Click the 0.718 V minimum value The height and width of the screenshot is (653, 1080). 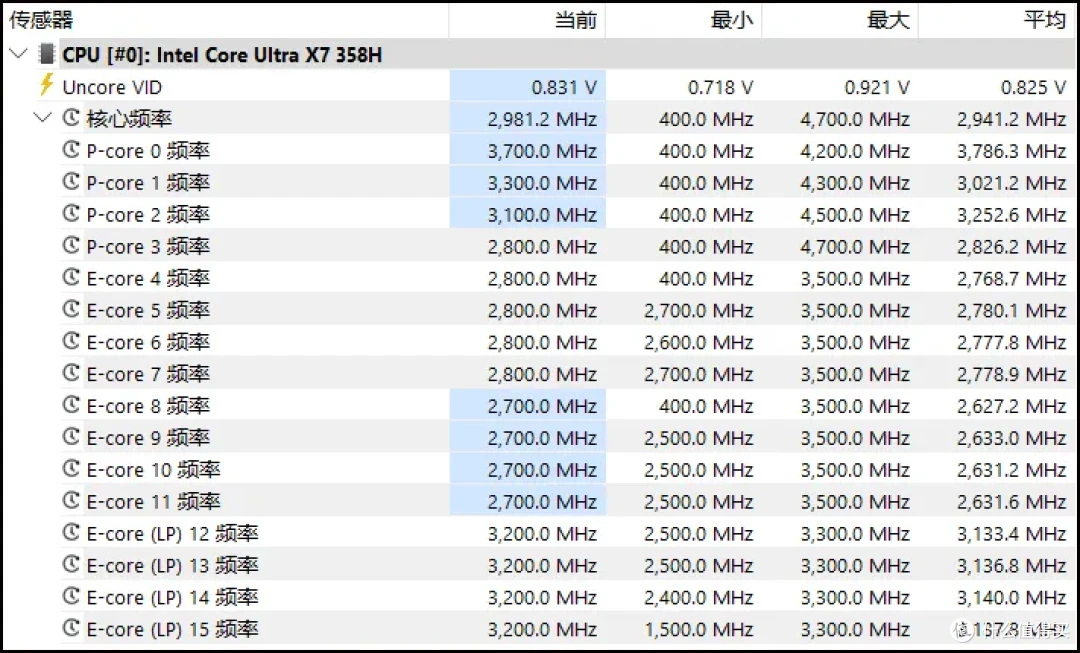point(720,87)
